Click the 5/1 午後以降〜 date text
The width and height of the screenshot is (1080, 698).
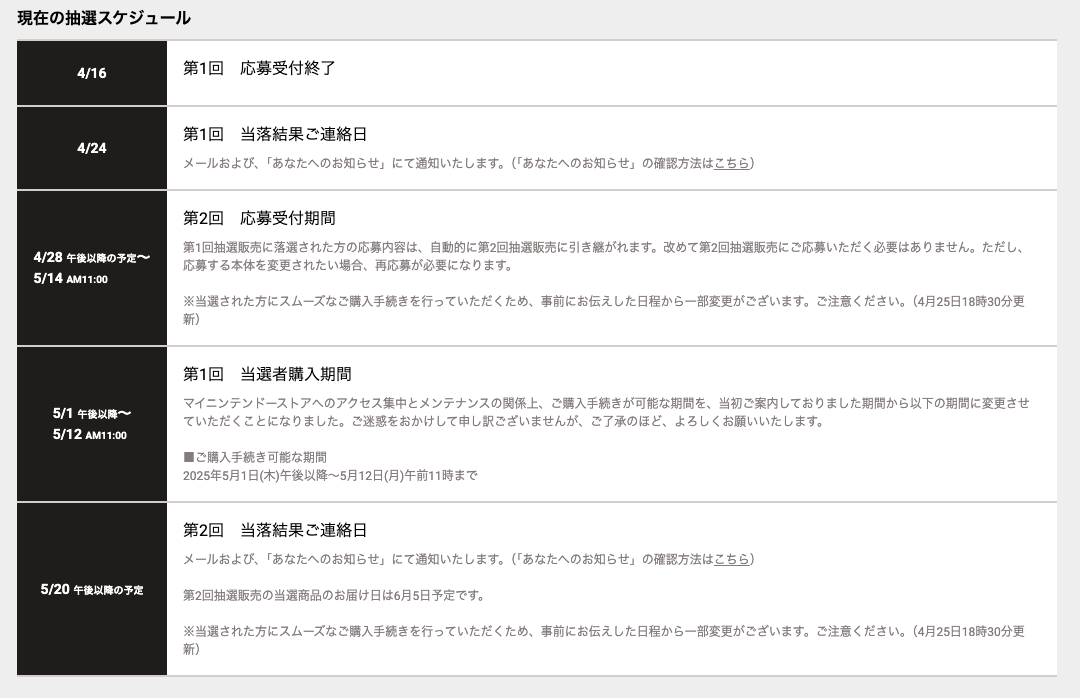92,413
